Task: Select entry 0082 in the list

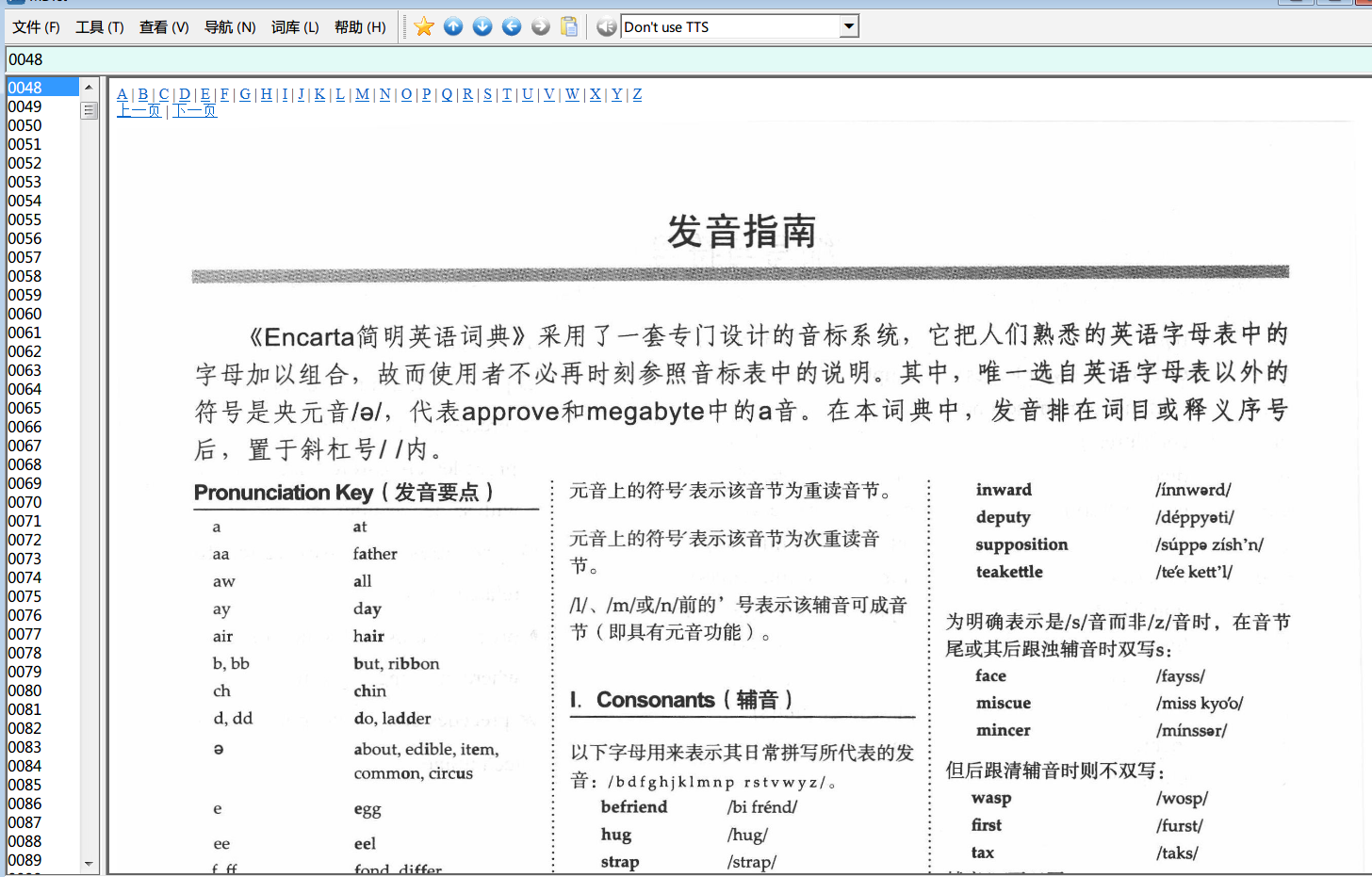Action: [x=42, y=728]
